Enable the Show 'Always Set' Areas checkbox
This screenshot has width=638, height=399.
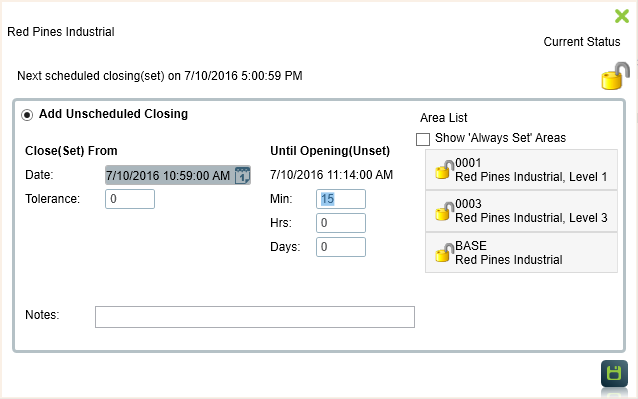coord(423,139)
